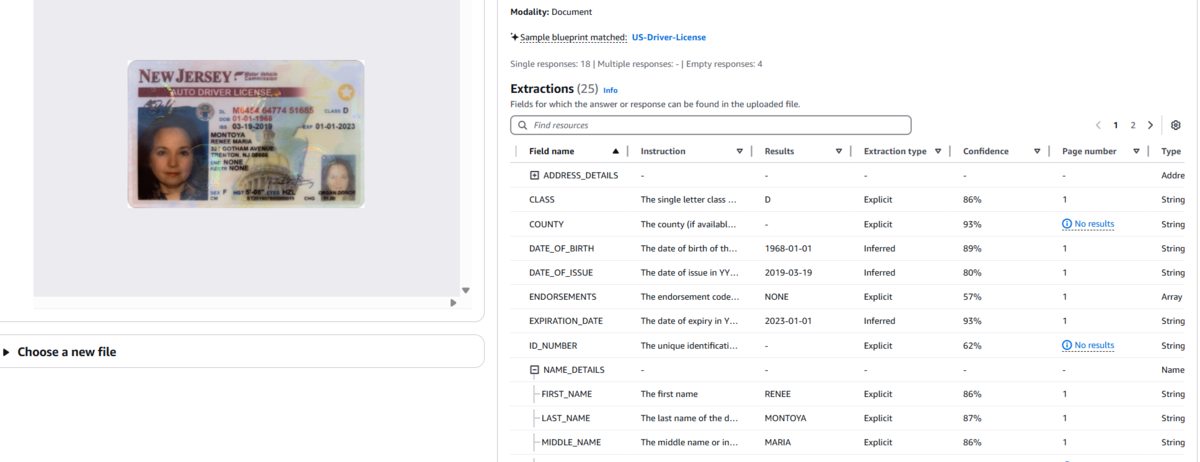Click result value 2023-01-01

pos(788,321)
